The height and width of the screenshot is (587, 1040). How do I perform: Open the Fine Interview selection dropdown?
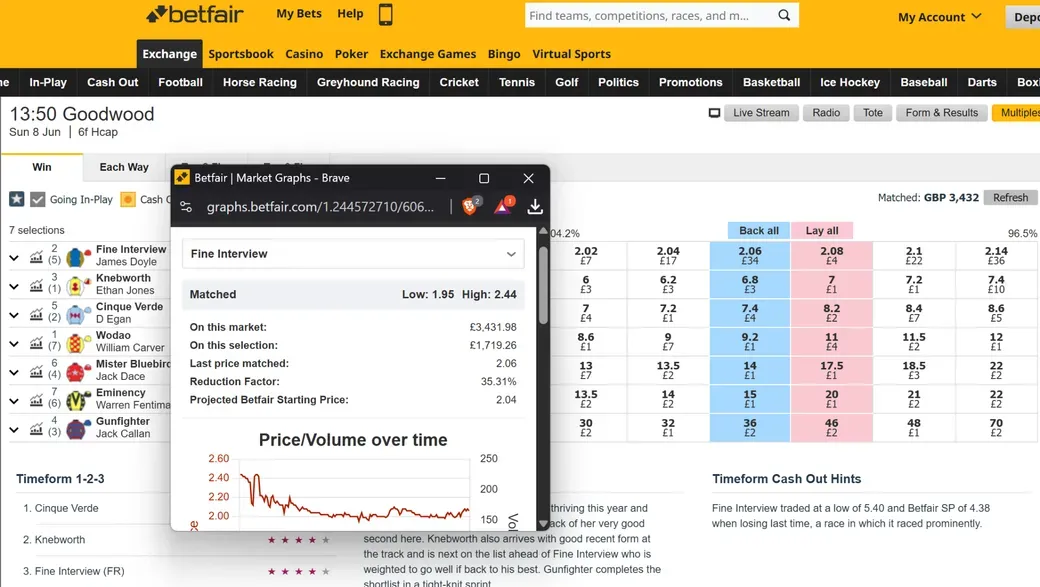click(353, 254)
